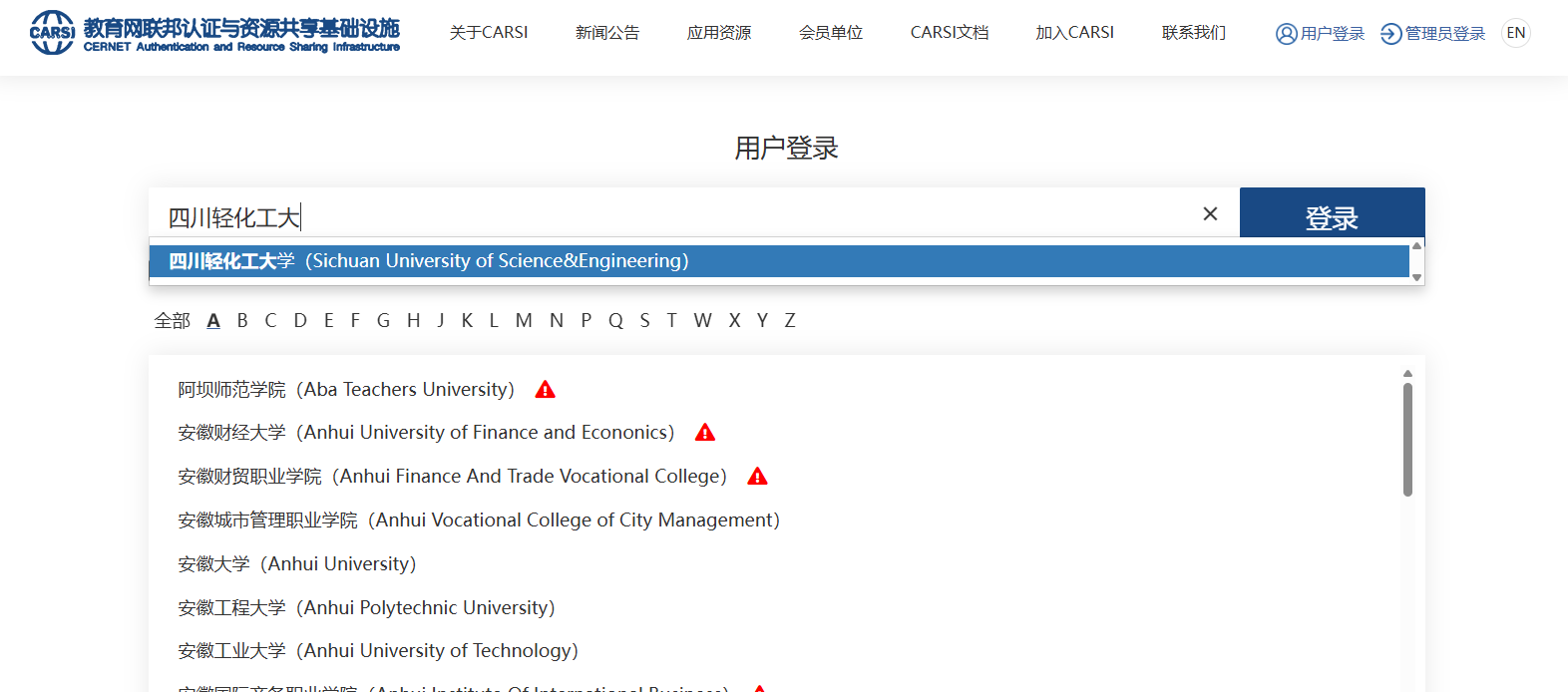Open 管理员登录 admin login in header

[1432, 34]
